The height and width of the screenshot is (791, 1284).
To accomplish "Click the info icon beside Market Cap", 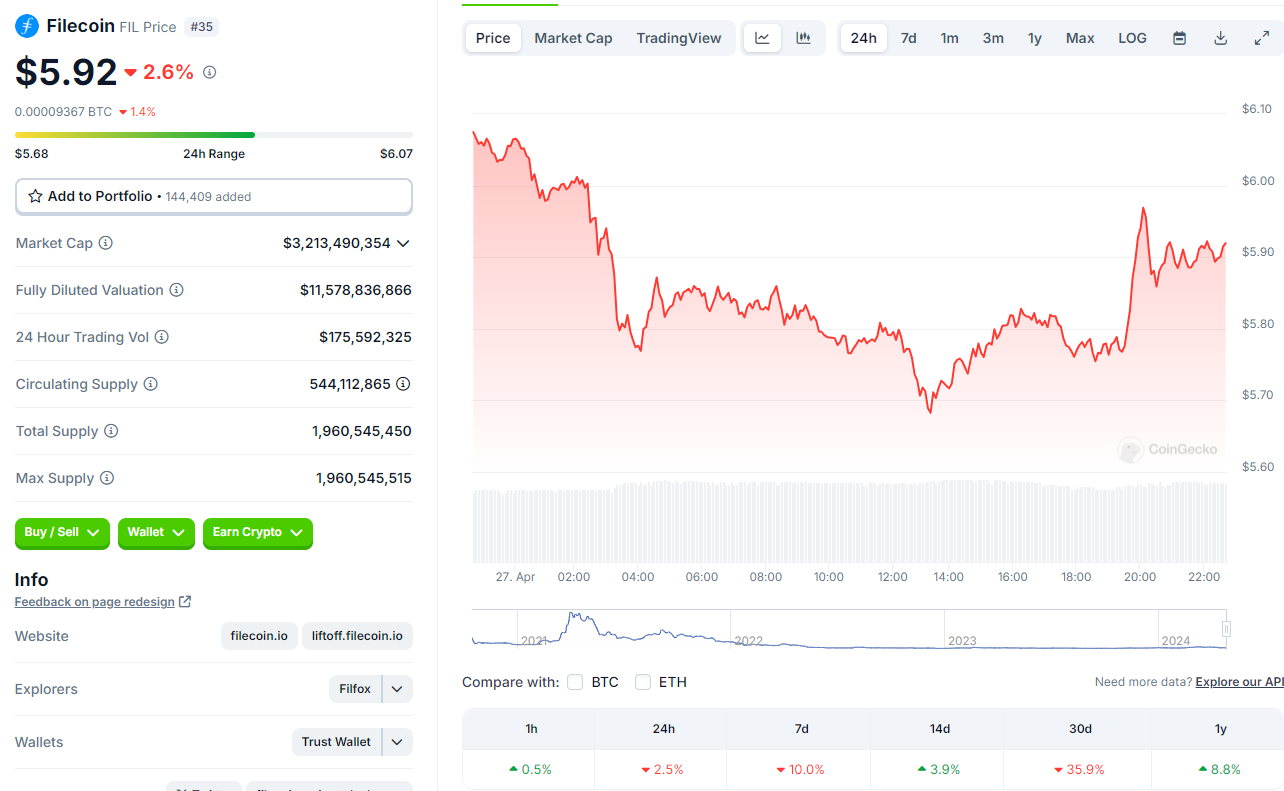I will 105,243.
